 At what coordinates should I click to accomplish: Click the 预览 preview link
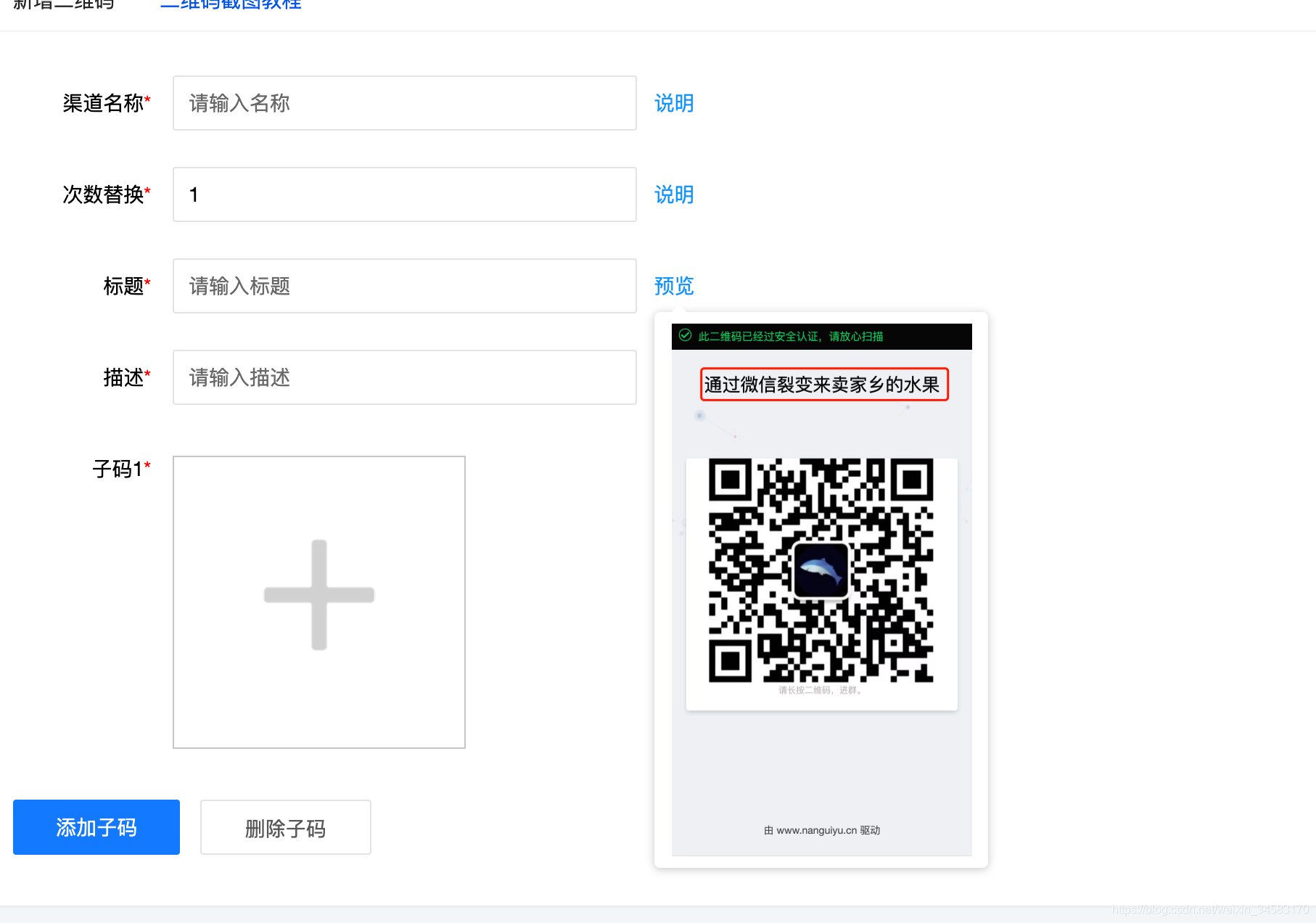pyautogui.click(x=674, y=286)
